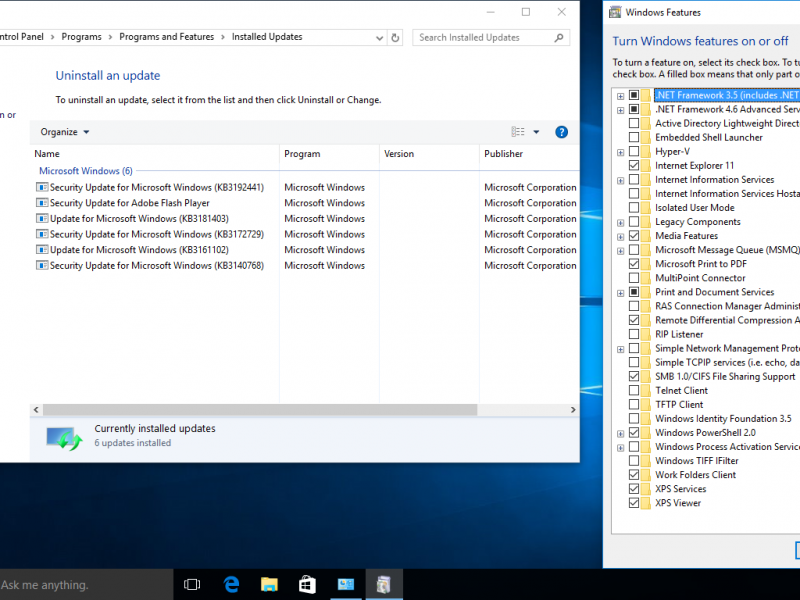Screen dimensions: 800x600
Task: Expand Print and Document Services node
Action: coord(620,293)
